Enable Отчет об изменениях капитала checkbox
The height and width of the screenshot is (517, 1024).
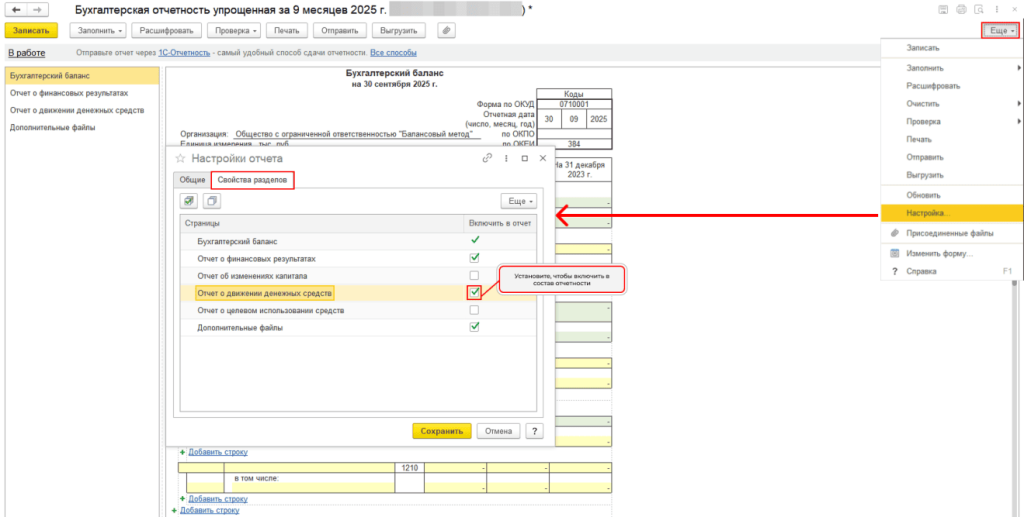(x=474, y=275)
